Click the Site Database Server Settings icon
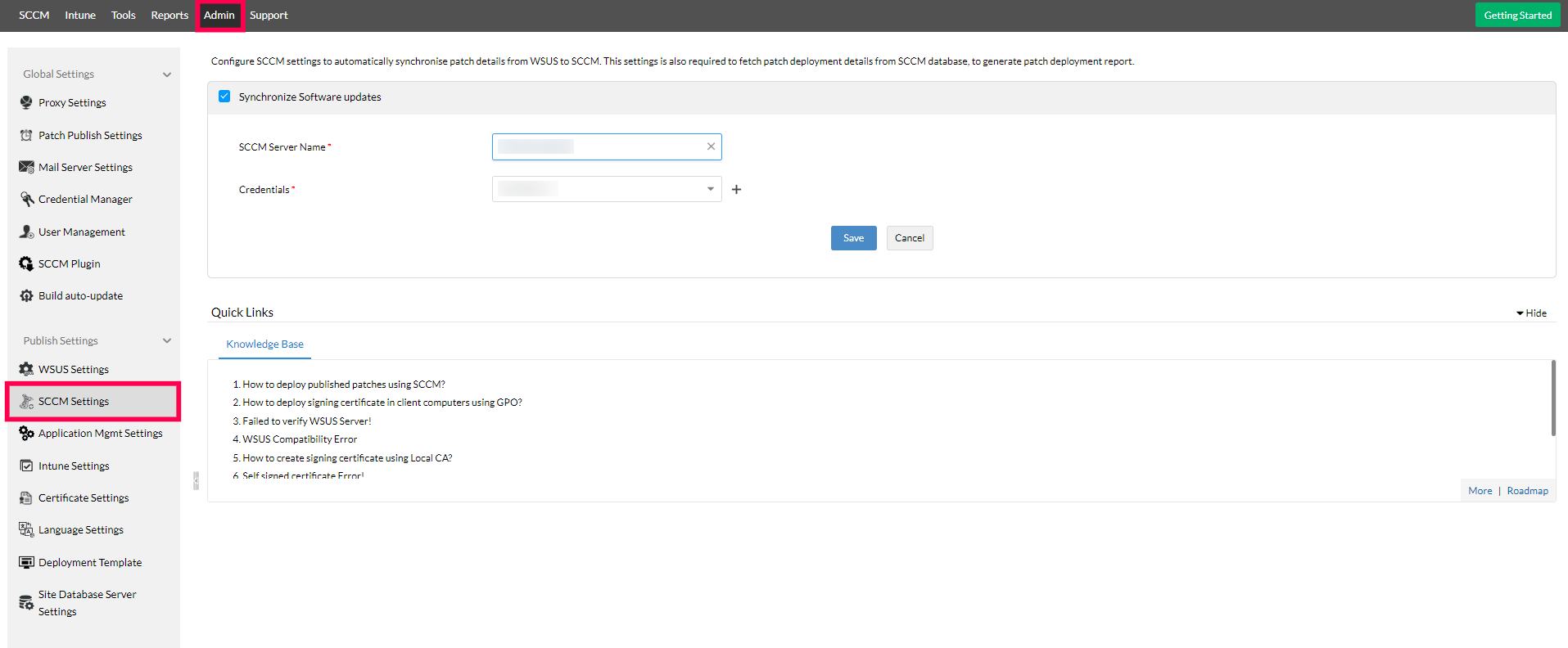 click(26, 603)
